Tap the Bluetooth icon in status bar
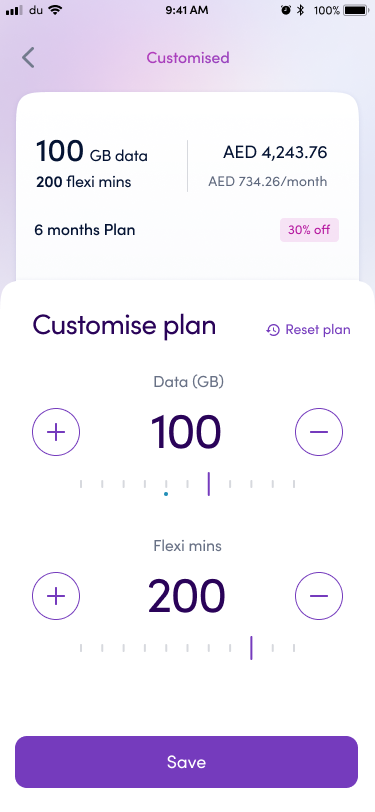The width and height of the screenshot is (375, 812). point(300,10)
